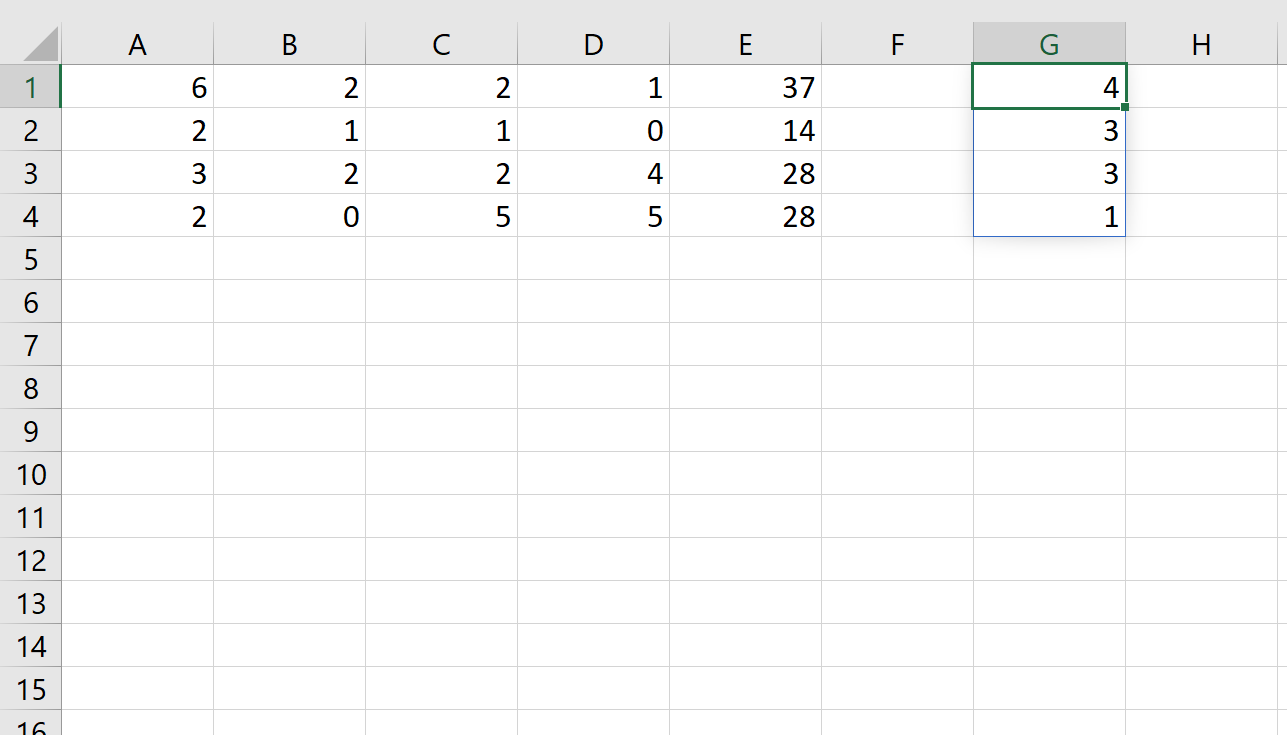
Task: Click row 10 header
Action: click(30, 474)
